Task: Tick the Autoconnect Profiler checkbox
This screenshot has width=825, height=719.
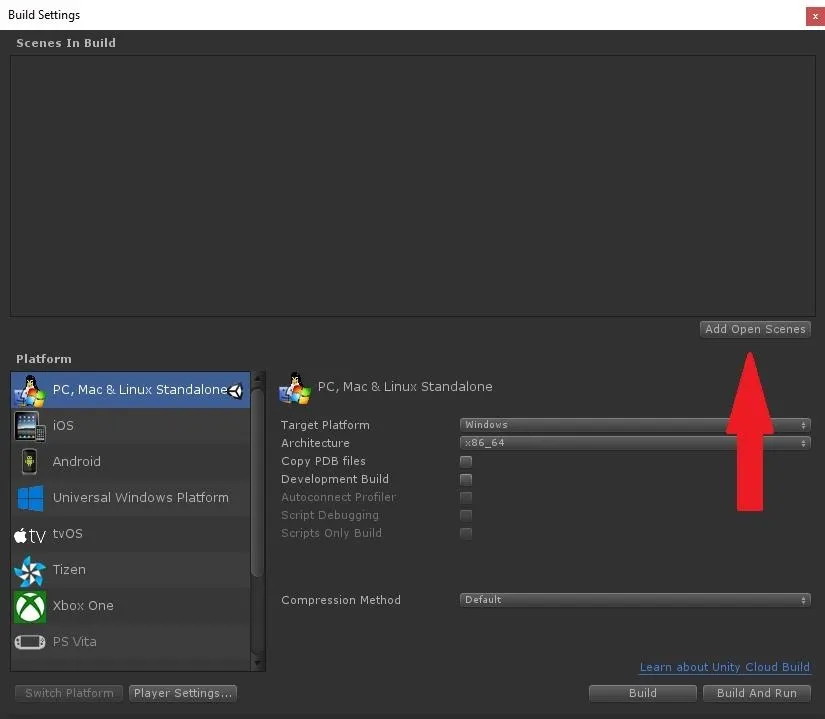Action: (466, 497)
